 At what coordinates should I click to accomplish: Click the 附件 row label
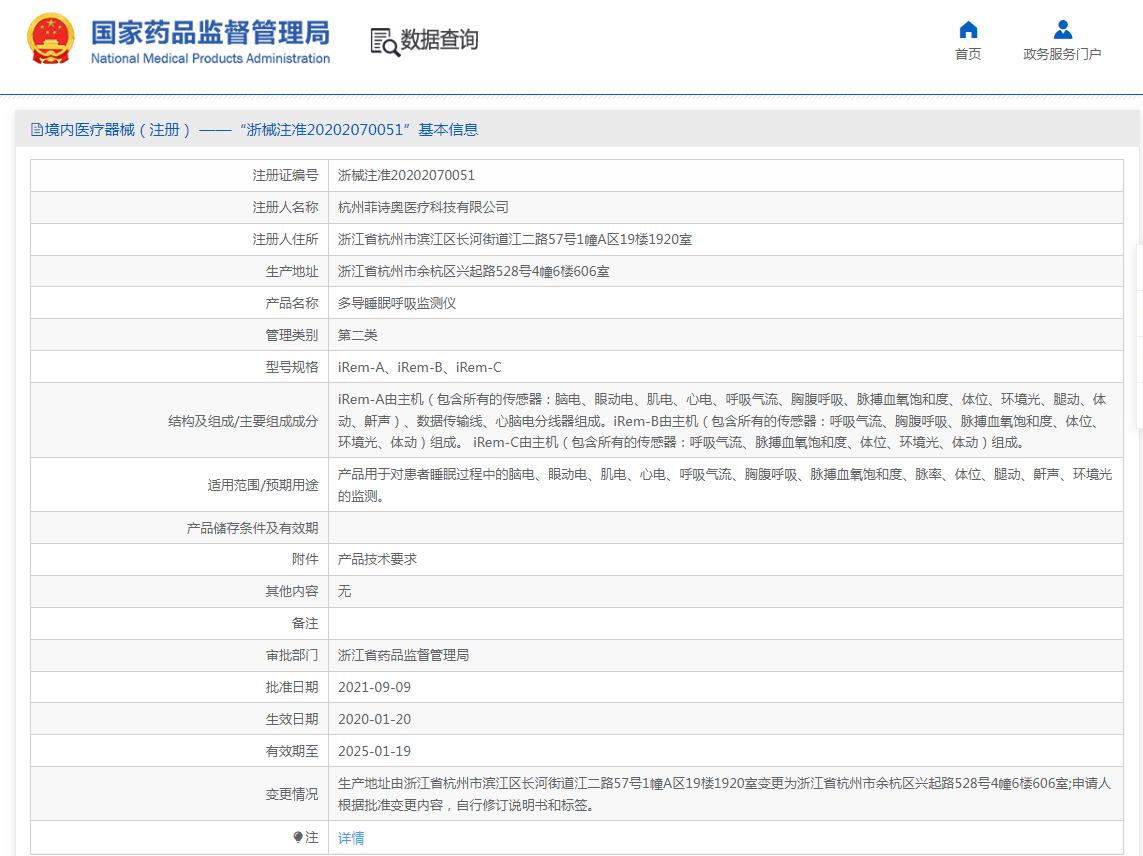coord(305,559)
